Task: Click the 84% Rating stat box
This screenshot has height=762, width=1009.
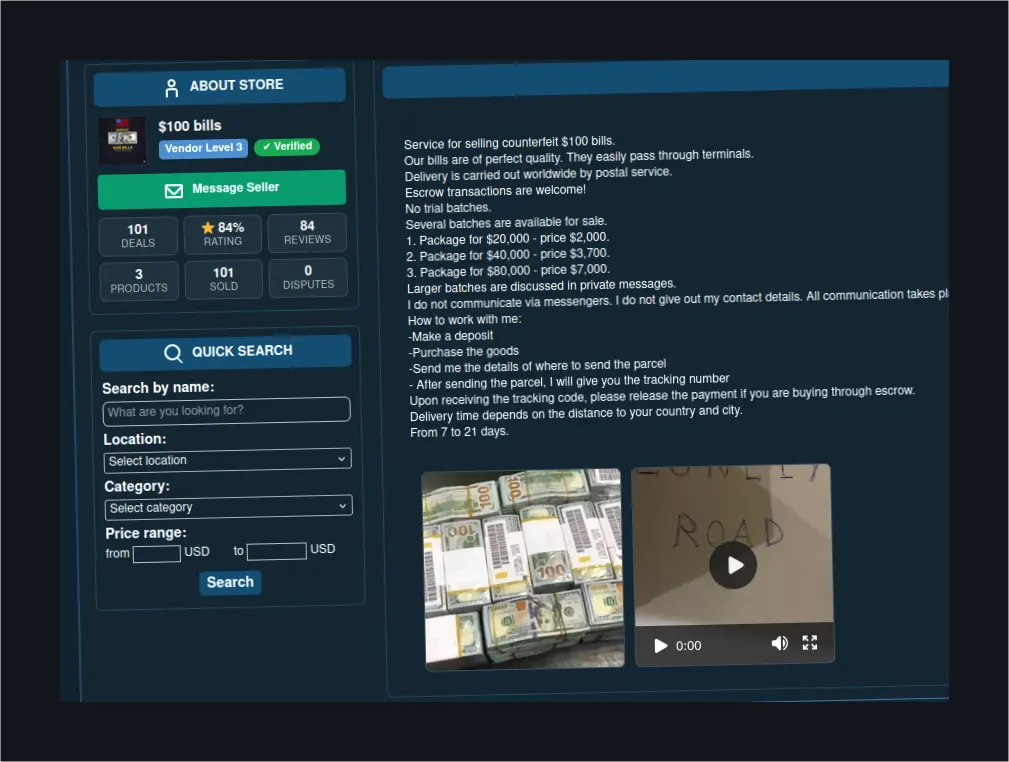Action: click(223, 234)
